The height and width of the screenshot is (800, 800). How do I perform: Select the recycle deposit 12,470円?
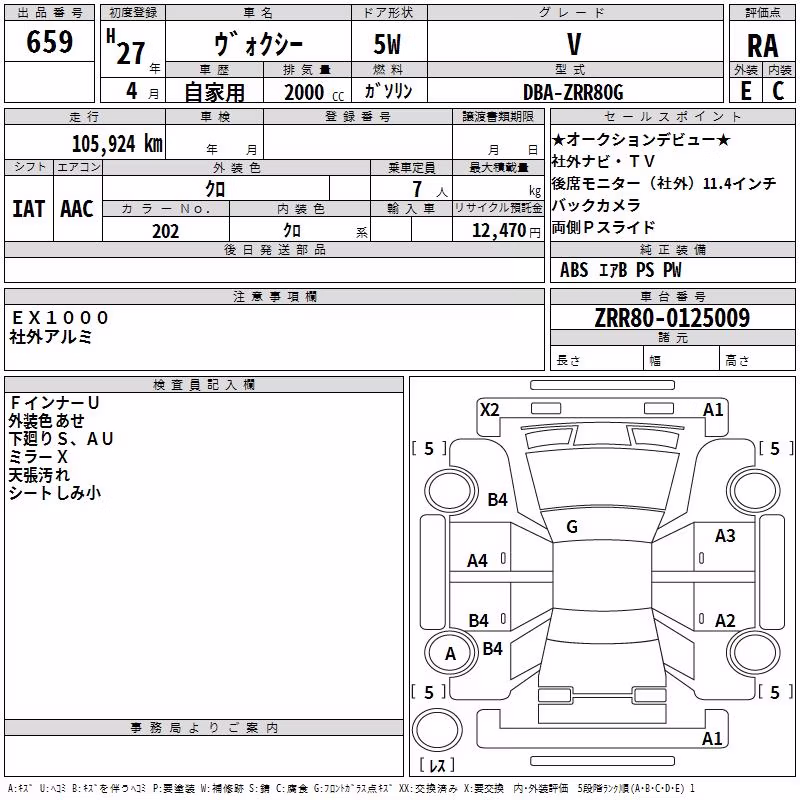(x=506, y=231)
